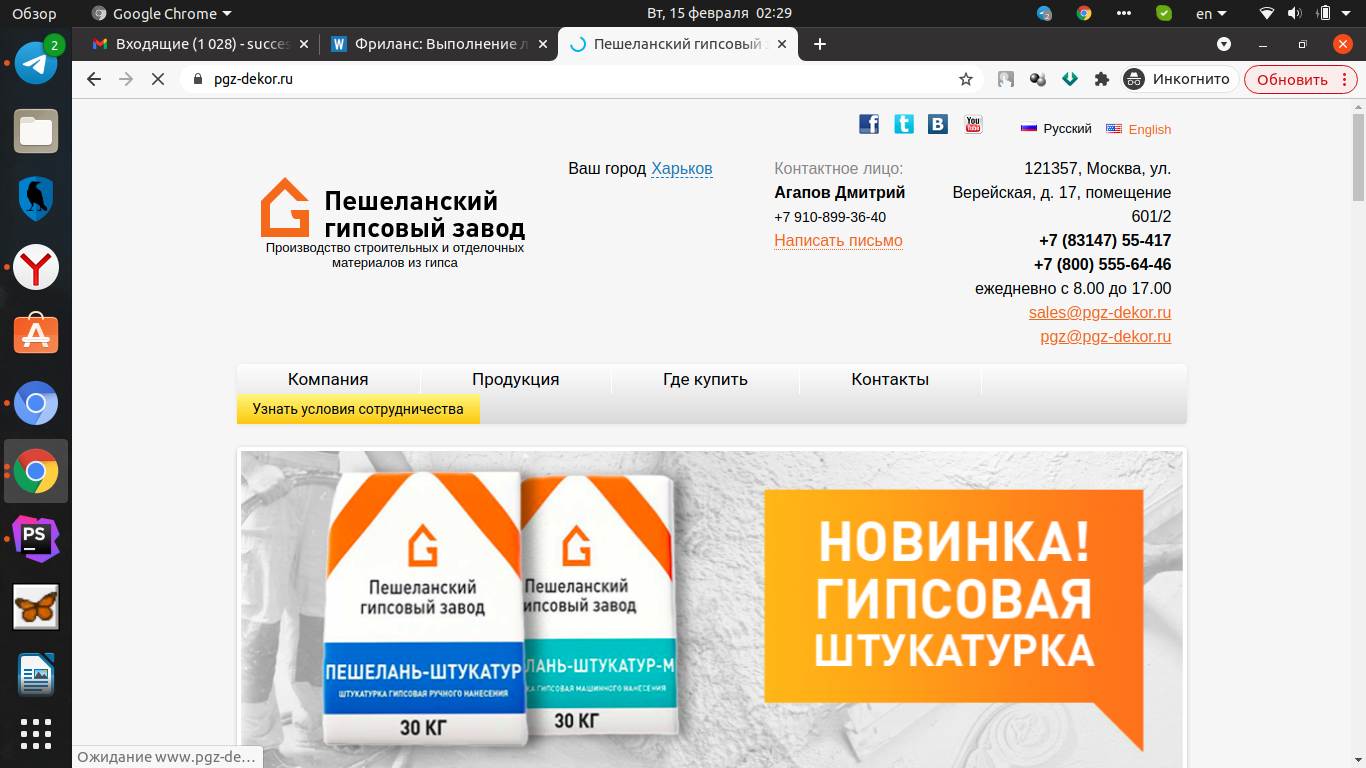Open the Files manager in dock
Screen dimensions: 1366x768
[36, 131]
